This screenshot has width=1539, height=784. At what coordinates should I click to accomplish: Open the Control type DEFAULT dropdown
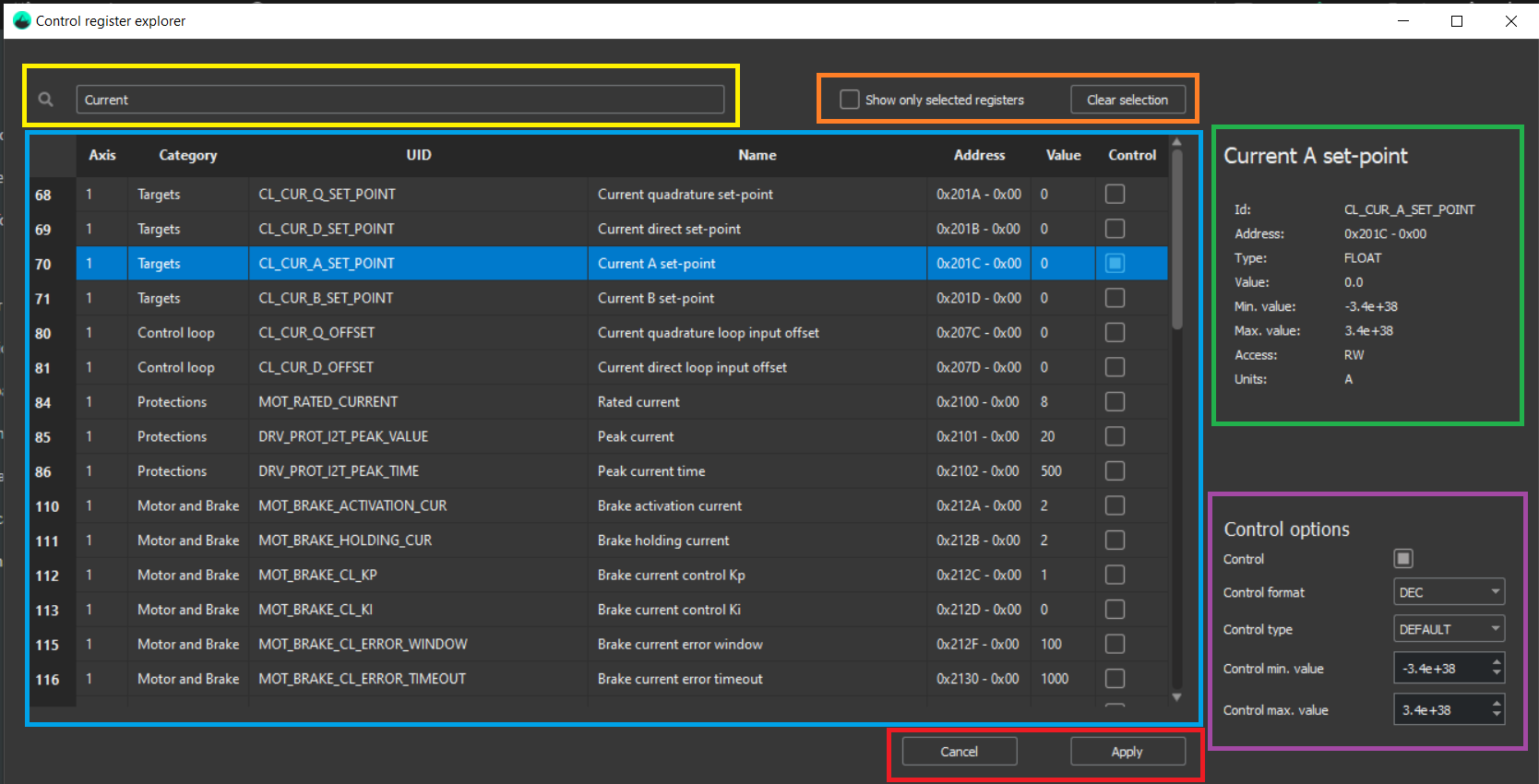pyautogui.click(x=1449, y=629)
